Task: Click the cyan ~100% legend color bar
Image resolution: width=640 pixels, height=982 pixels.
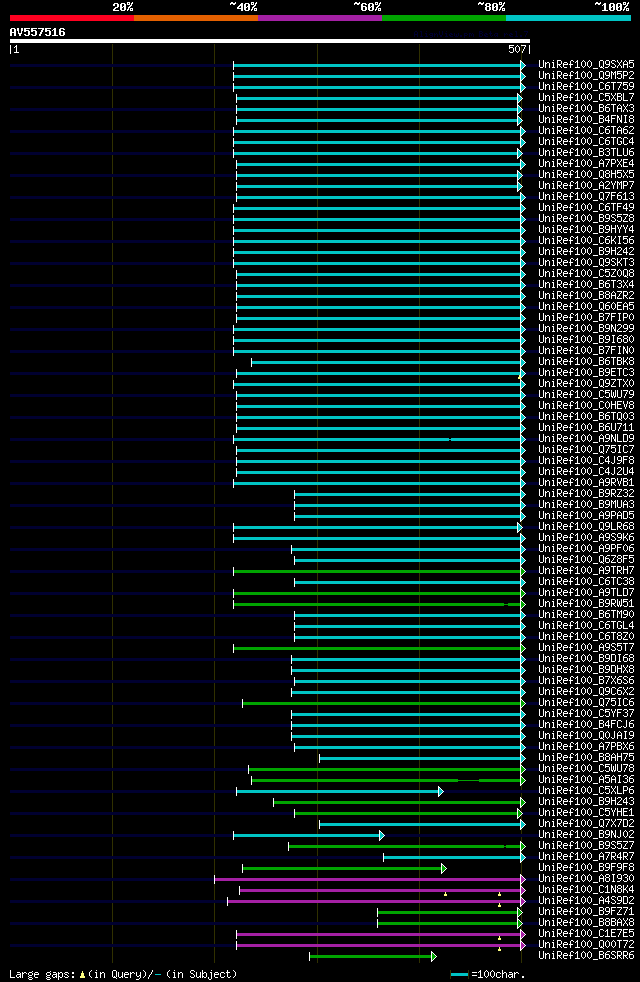Action: 568,18
